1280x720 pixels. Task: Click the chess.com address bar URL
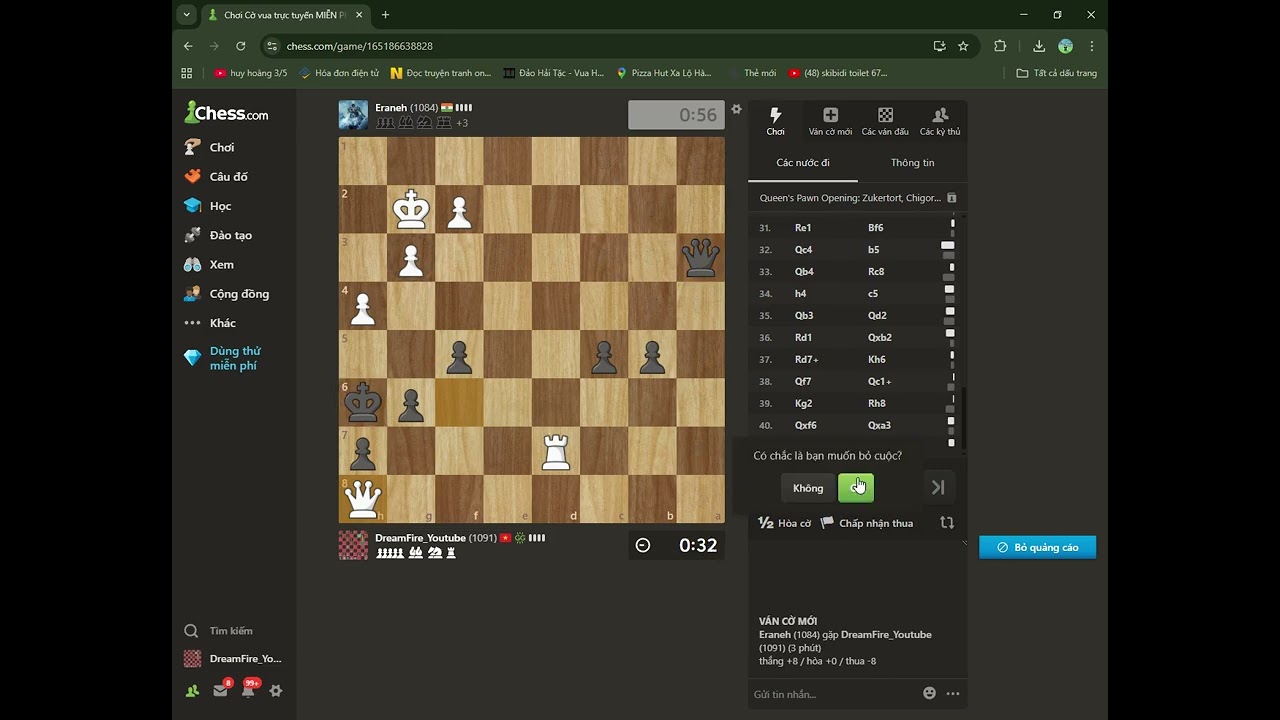pyautogui.click(x=360, y=46)
